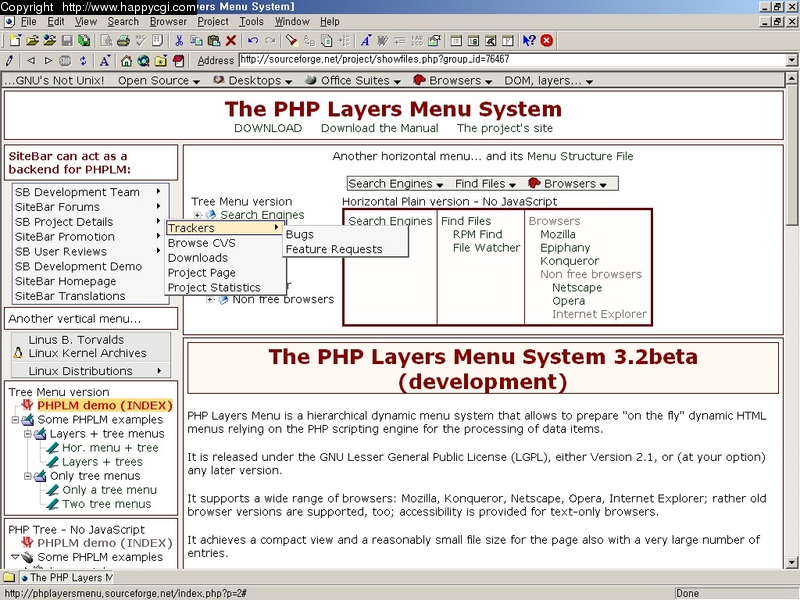
Task: Open the Browsers dropdown in top bar
Action: coord(453,81)
